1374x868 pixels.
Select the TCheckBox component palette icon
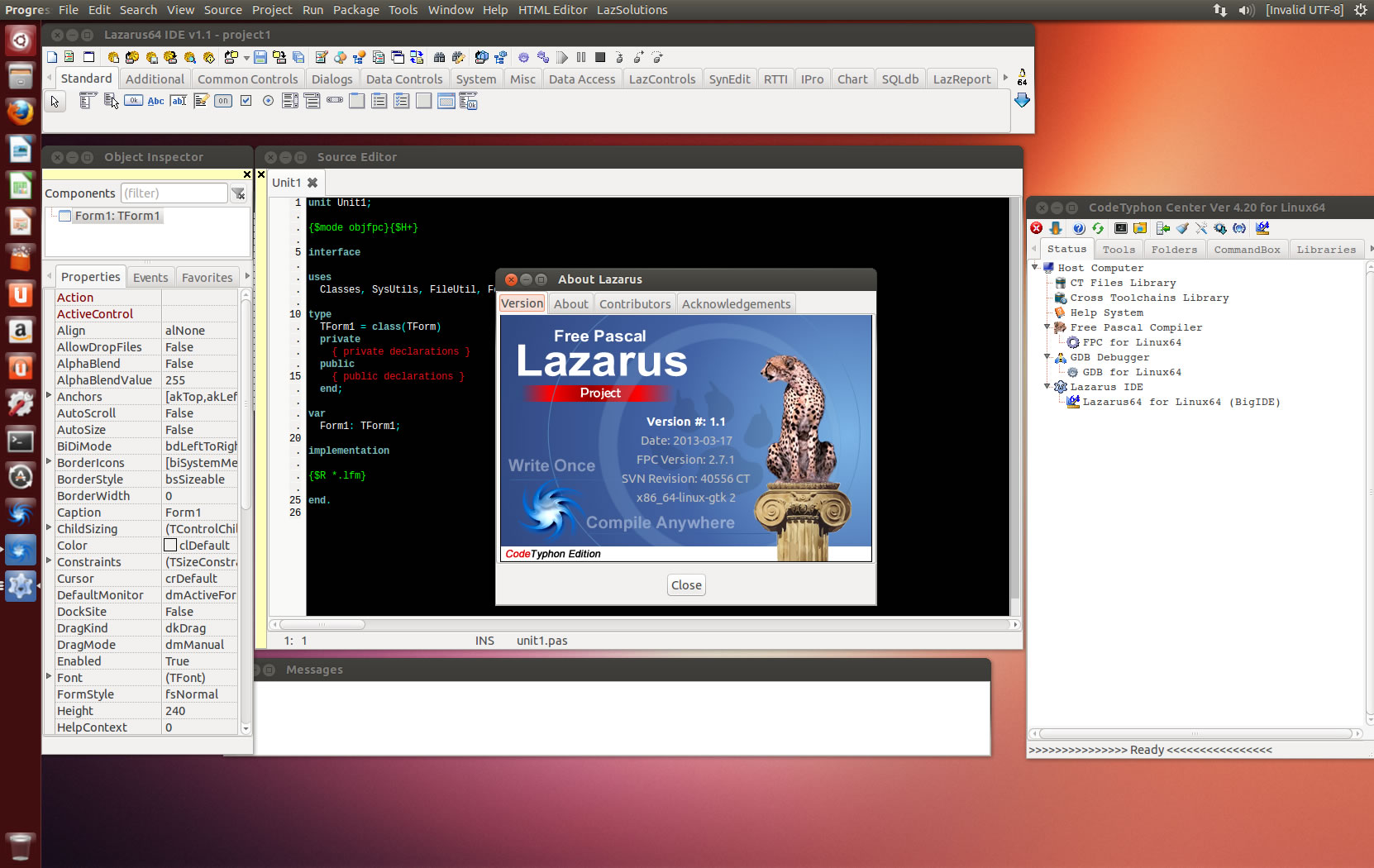tap(246, 101)
